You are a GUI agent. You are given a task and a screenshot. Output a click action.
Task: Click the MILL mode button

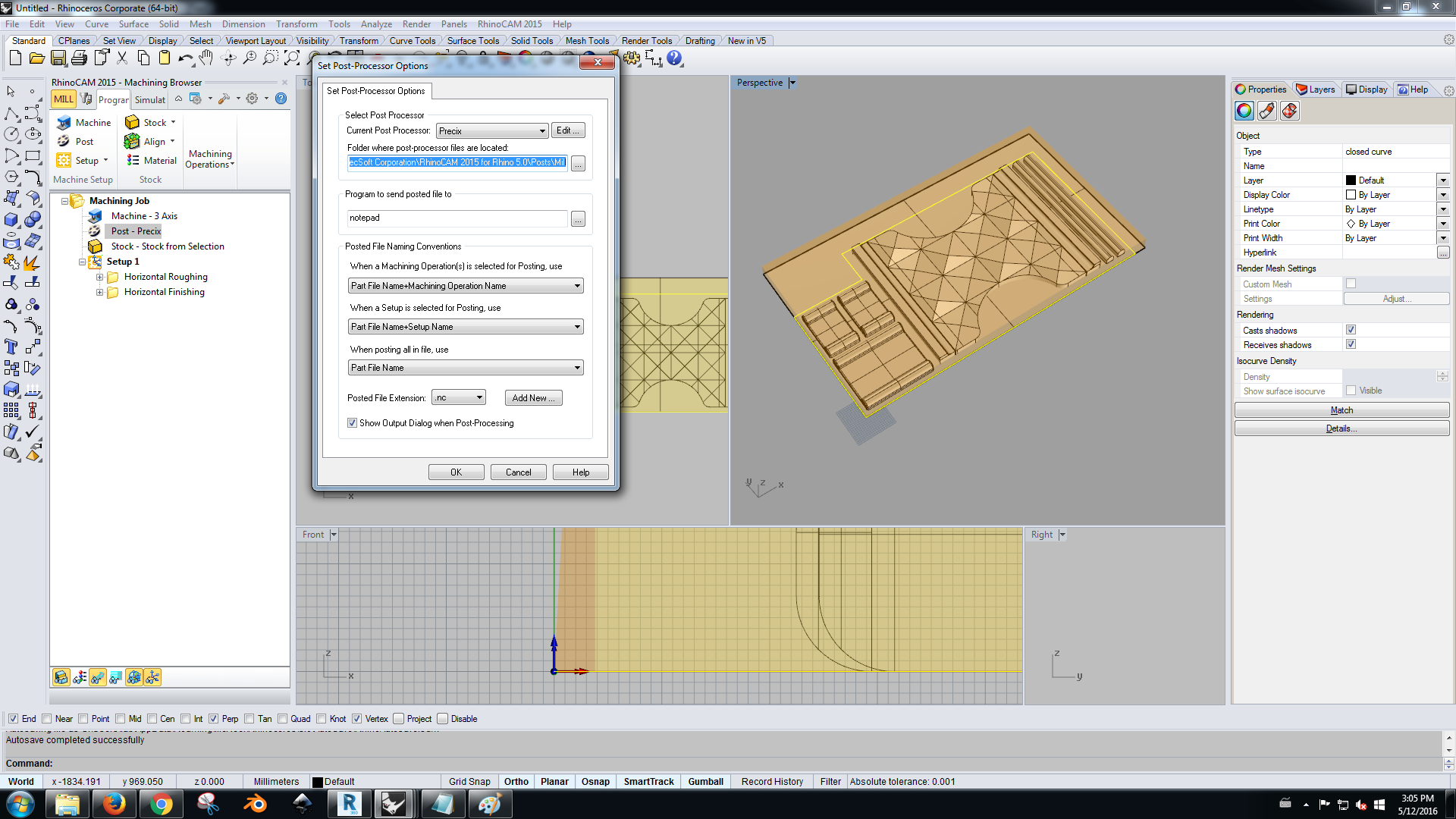pyautogui.click(x=63, y=99)
